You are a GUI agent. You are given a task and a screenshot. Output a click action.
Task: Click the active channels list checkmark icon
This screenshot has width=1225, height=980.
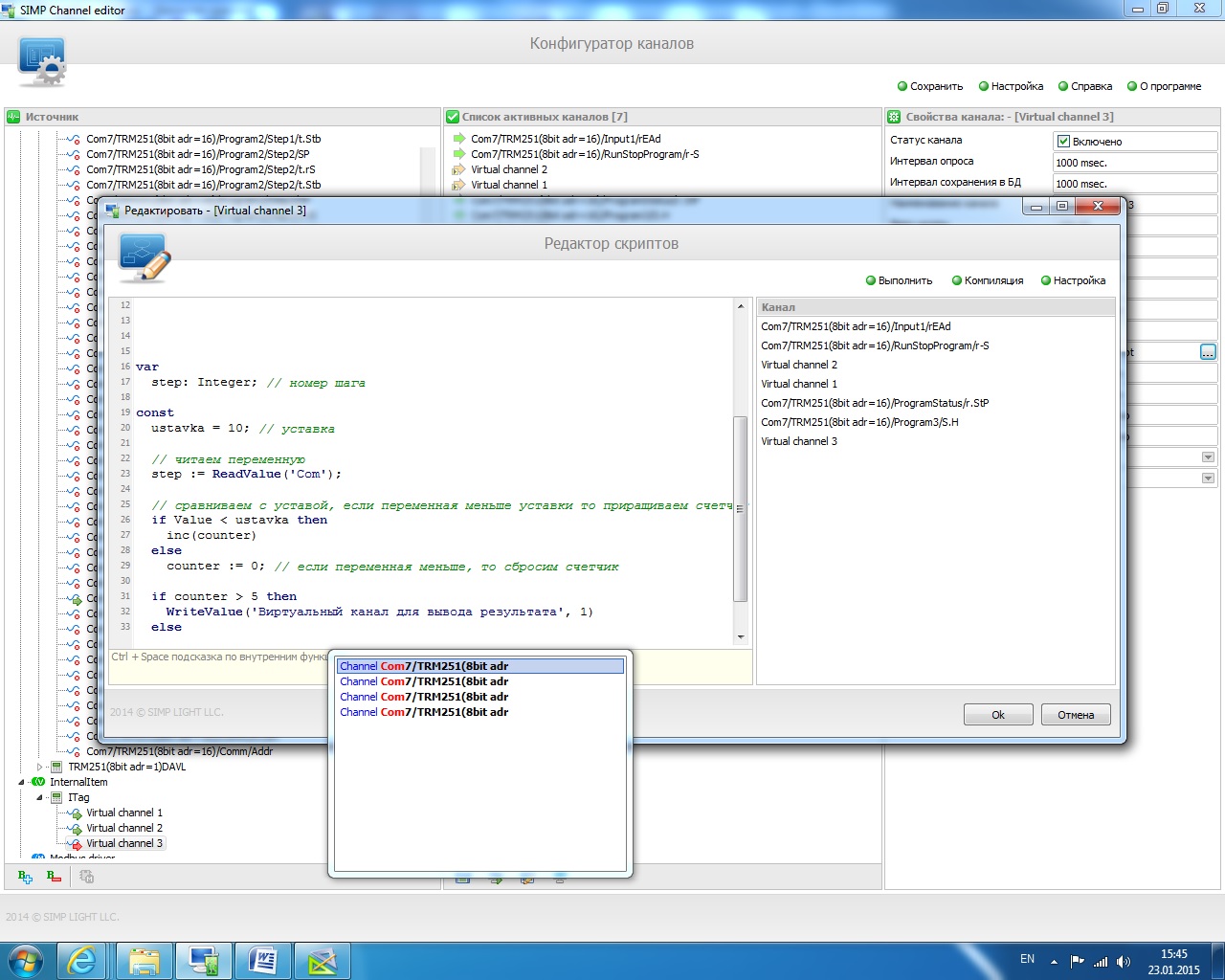point(453,117)
